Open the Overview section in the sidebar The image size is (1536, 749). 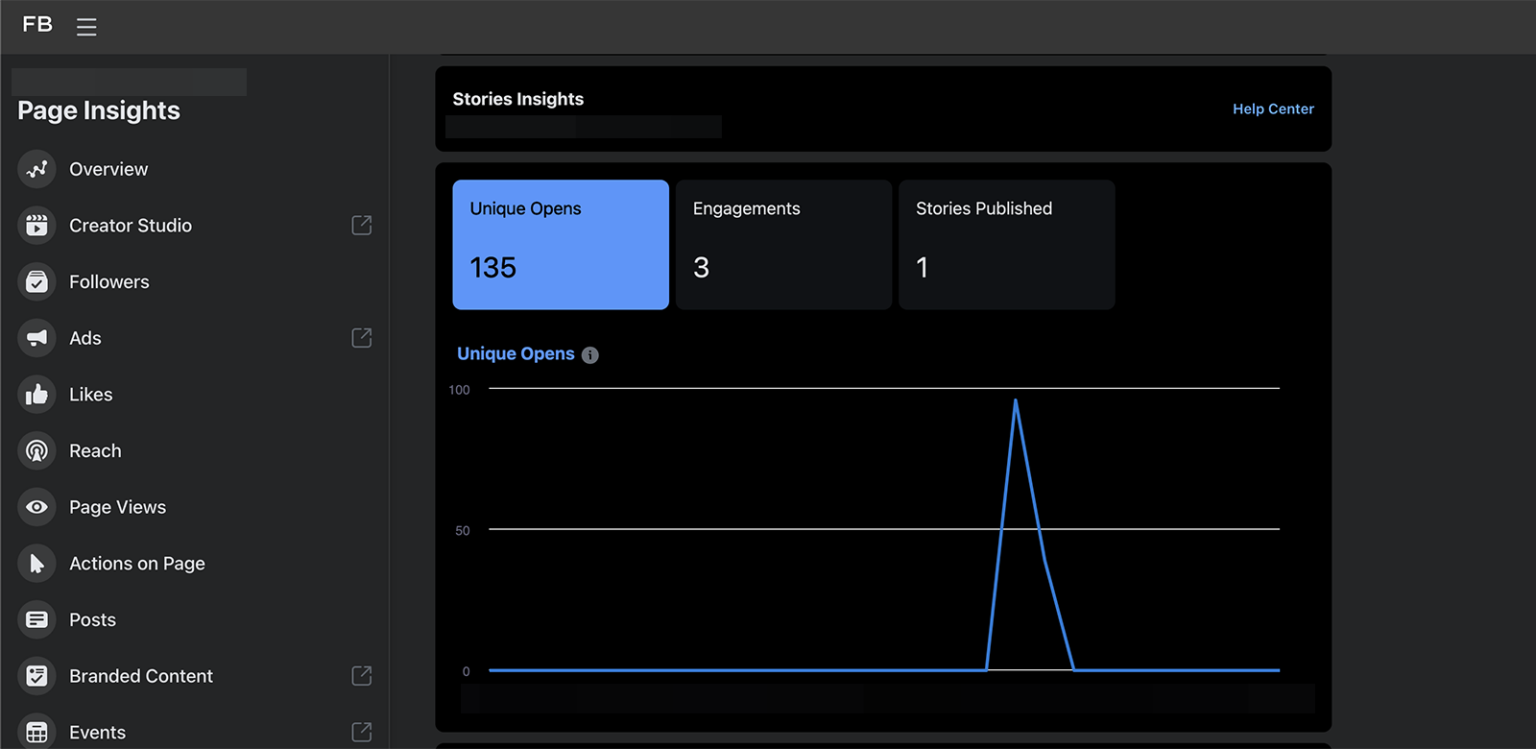[x=36, y=169]
